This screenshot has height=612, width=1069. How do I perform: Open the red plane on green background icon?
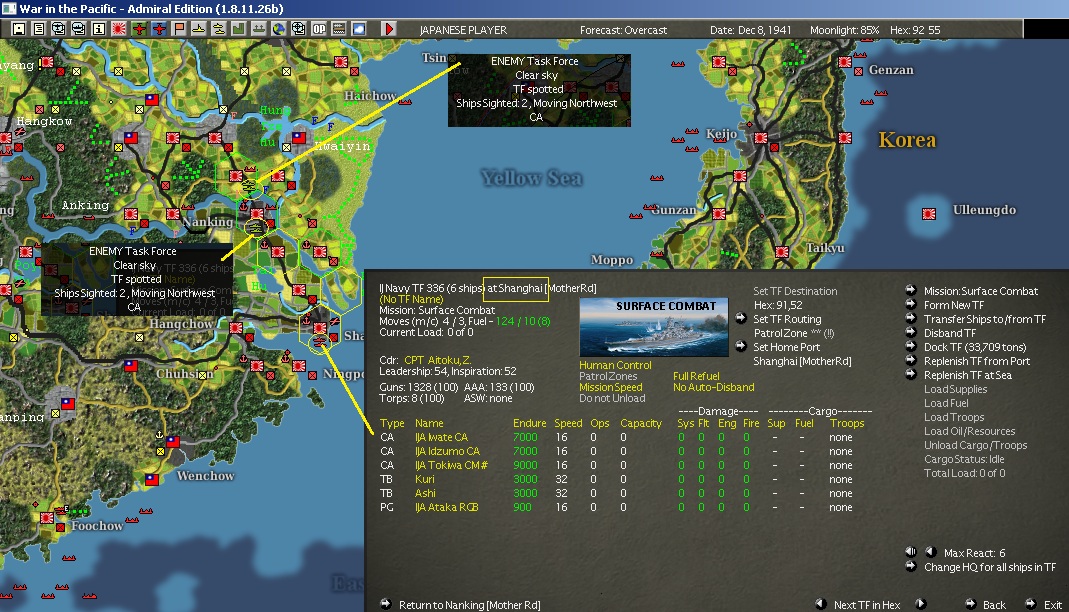139,29
